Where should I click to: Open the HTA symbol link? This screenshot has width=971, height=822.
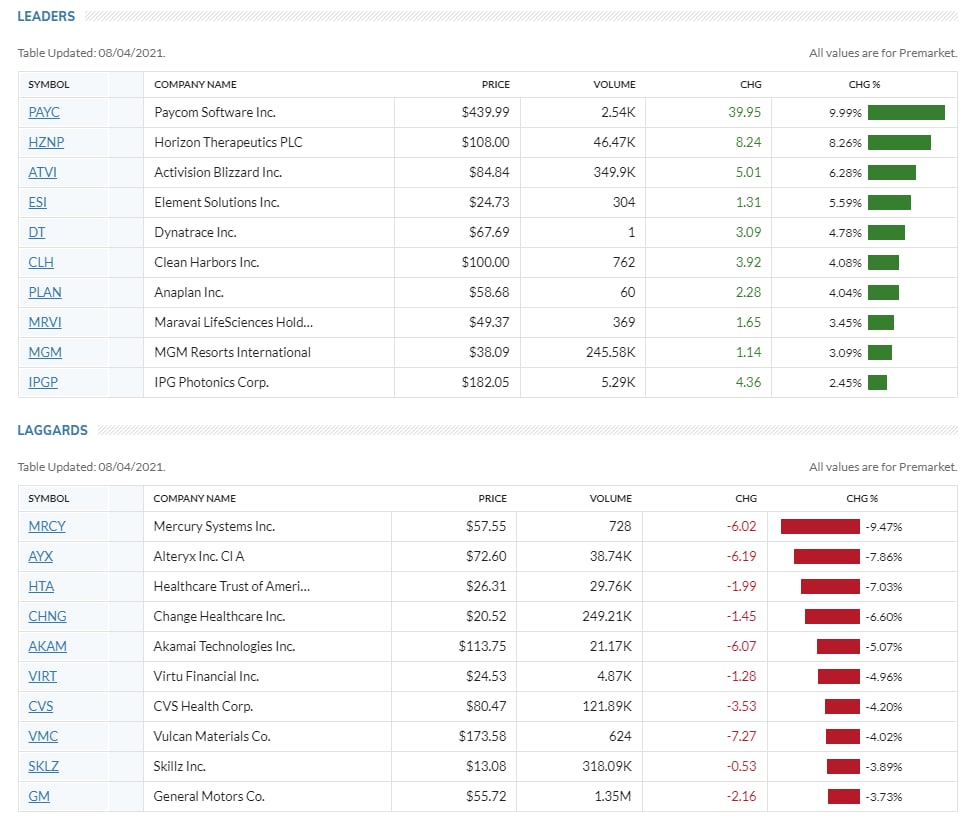[41, 587]
